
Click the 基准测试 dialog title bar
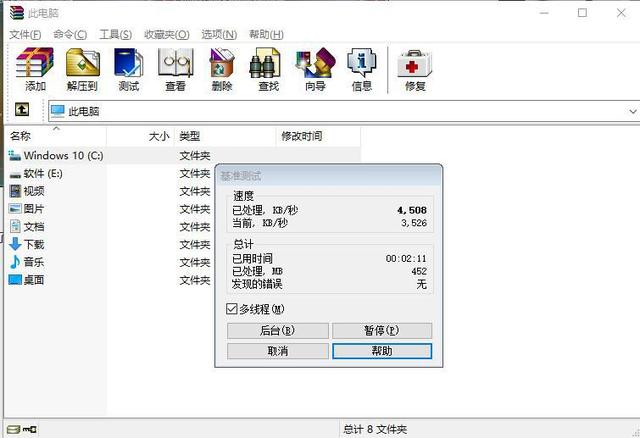(329, 176)
